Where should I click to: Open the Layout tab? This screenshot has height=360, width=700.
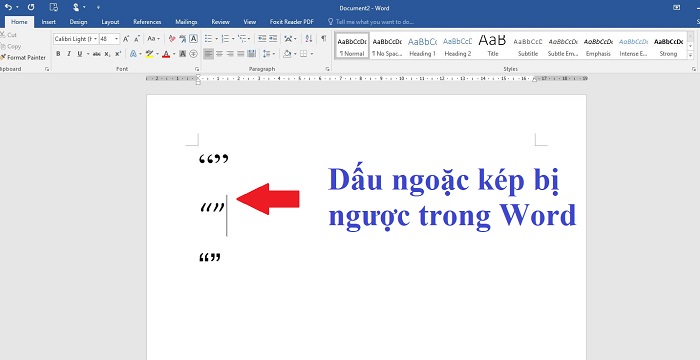tap(110, 21)
